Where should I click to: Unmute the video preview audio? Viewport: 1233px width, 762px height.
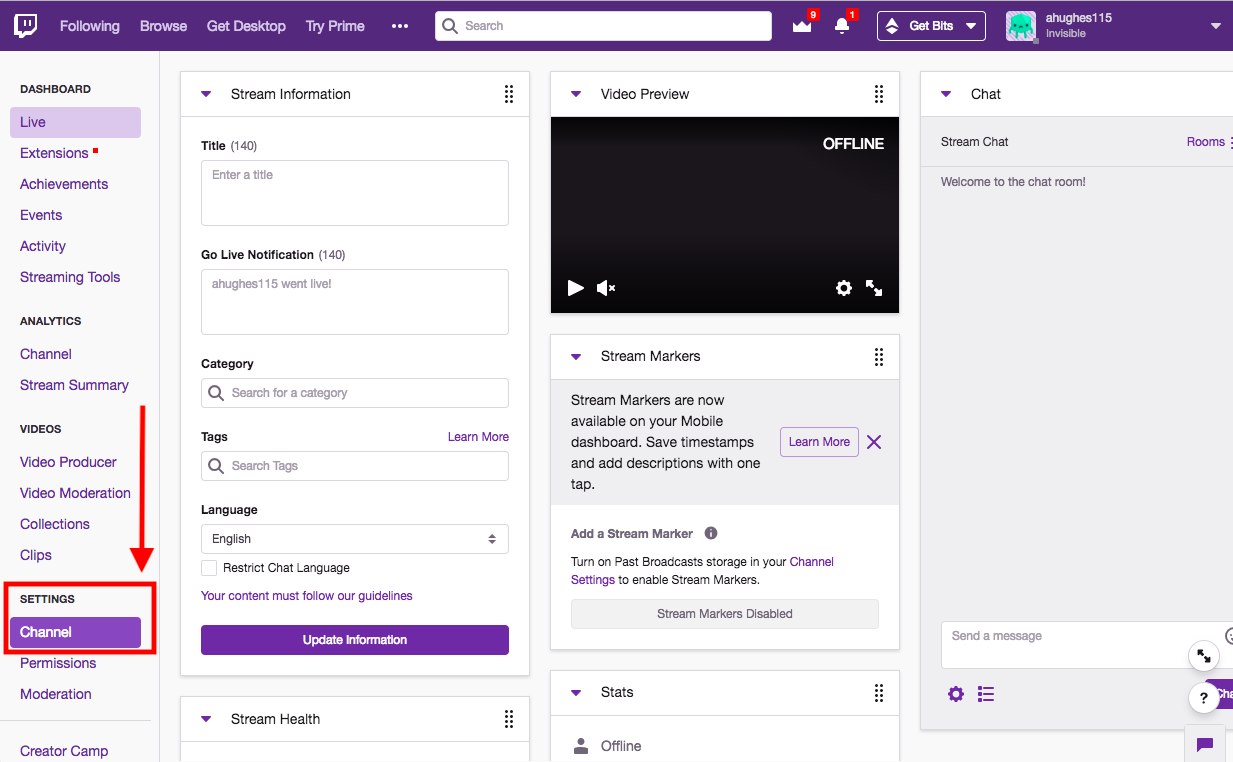(606, 288)
